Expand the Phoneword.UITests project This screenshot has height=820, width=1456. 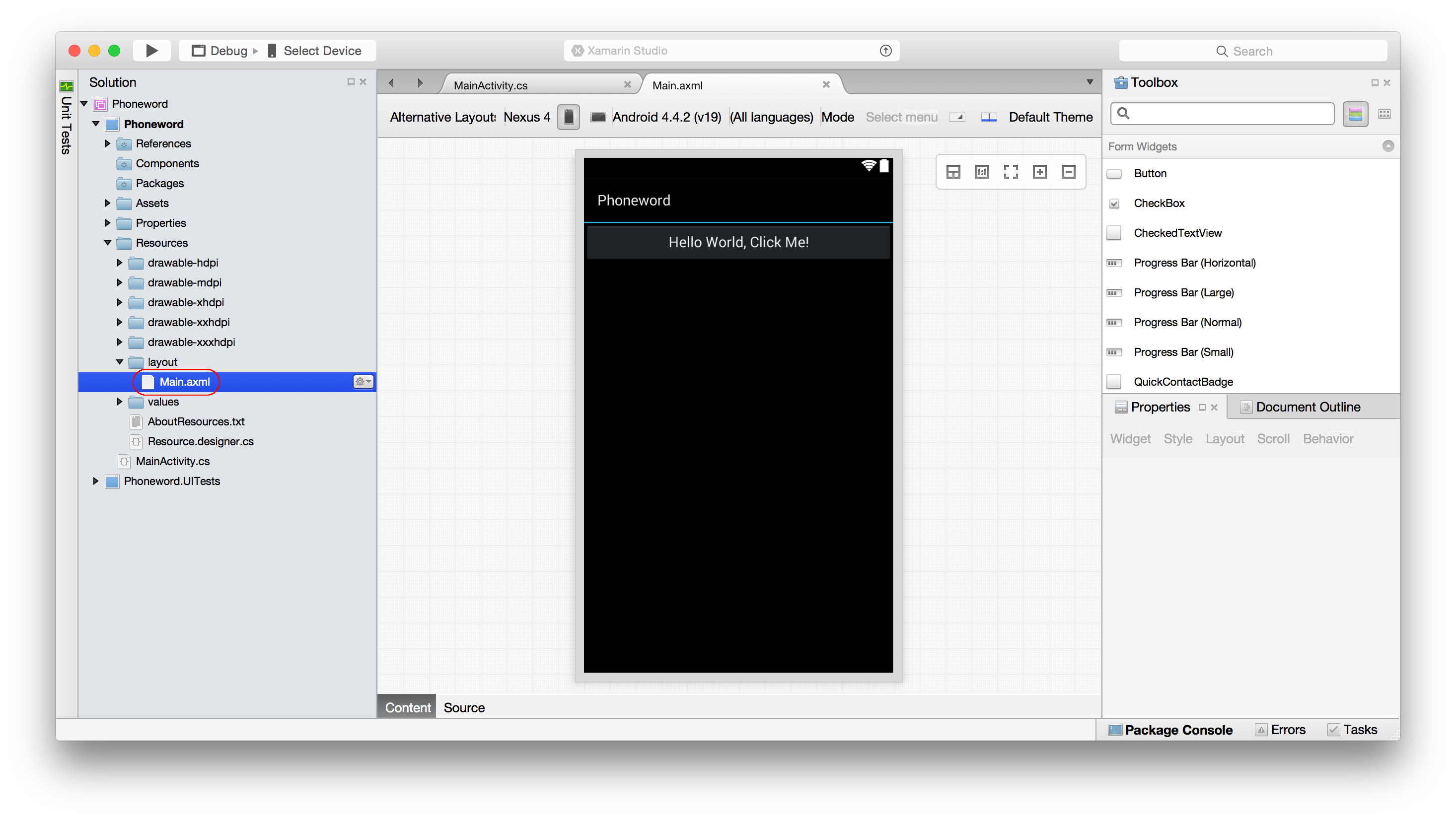(95, 481)
